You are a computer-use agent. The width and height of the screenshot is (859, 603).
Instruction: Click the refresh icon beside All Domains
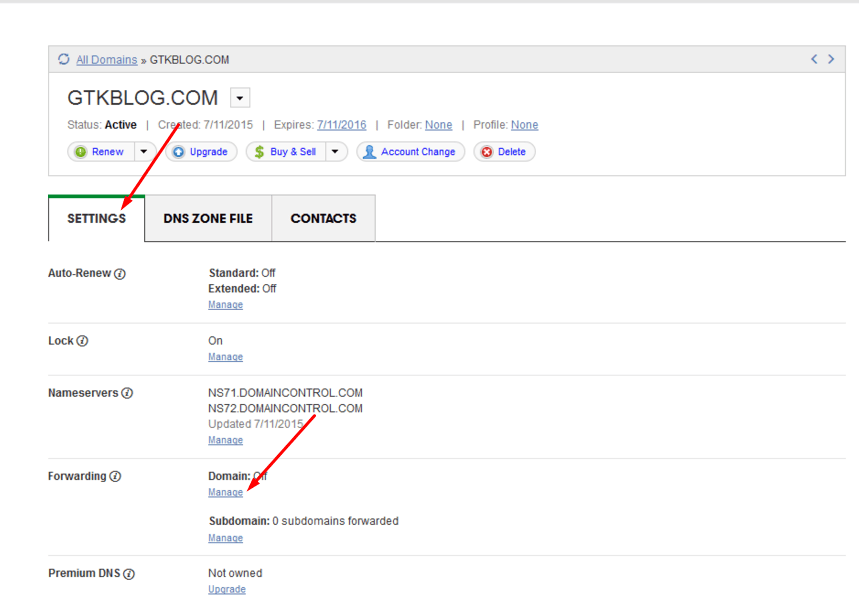click(64, 59)
